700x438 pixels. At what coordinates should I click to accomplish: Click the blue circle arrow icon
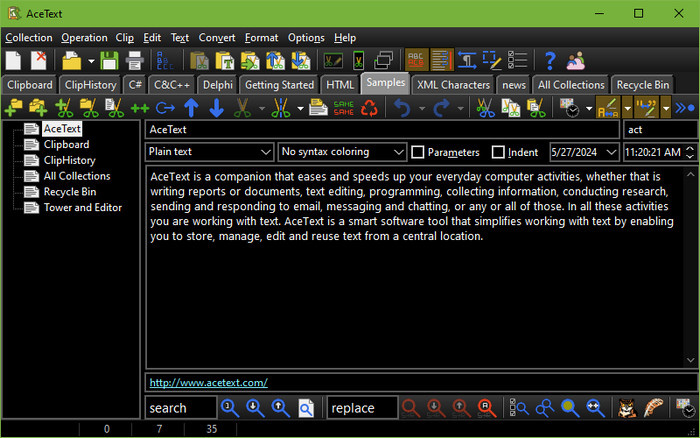[x=165, y=108]
